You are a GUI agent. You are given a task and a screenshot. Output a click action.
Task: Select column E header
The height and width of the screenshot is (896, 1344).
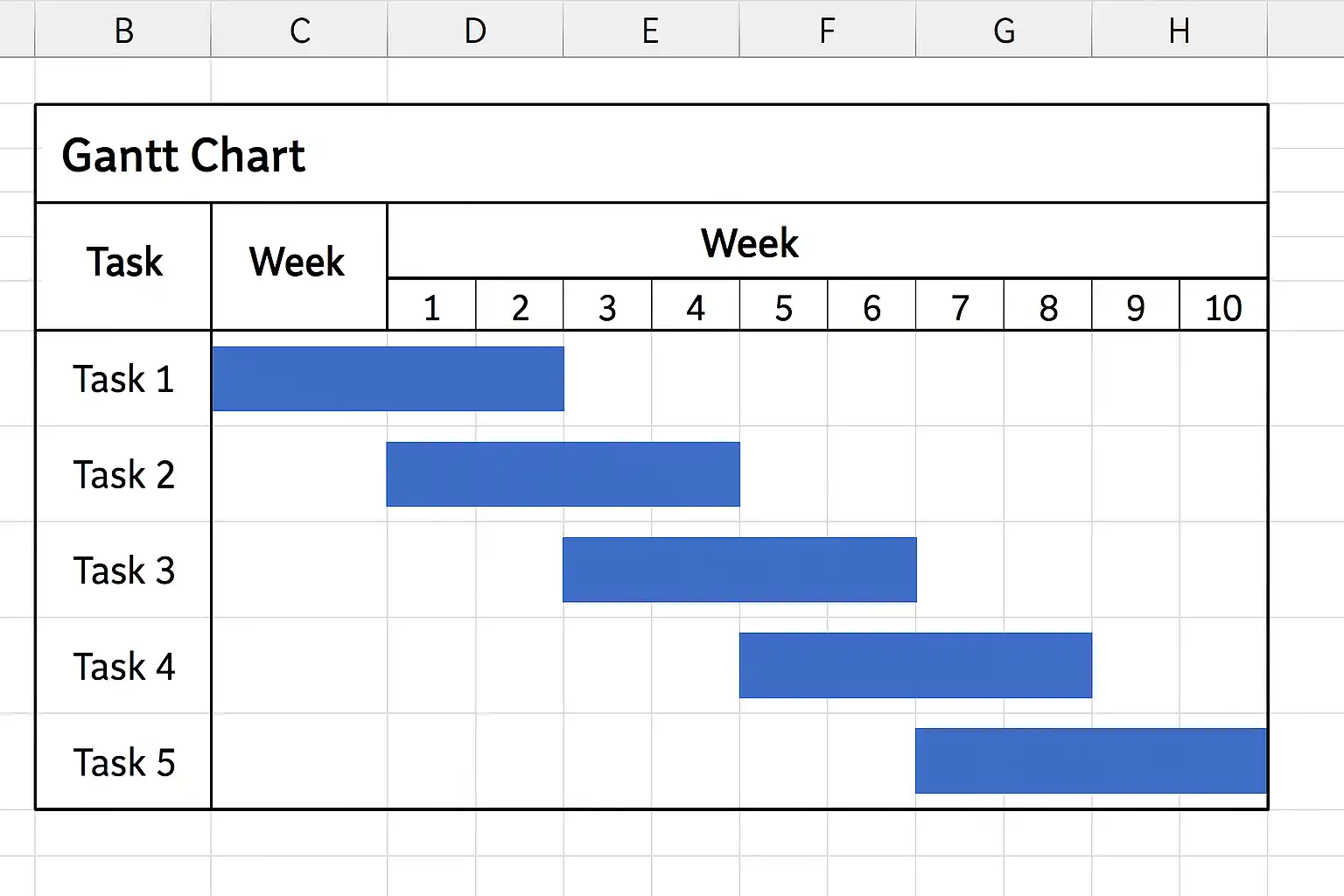click(x=651, y=29)
